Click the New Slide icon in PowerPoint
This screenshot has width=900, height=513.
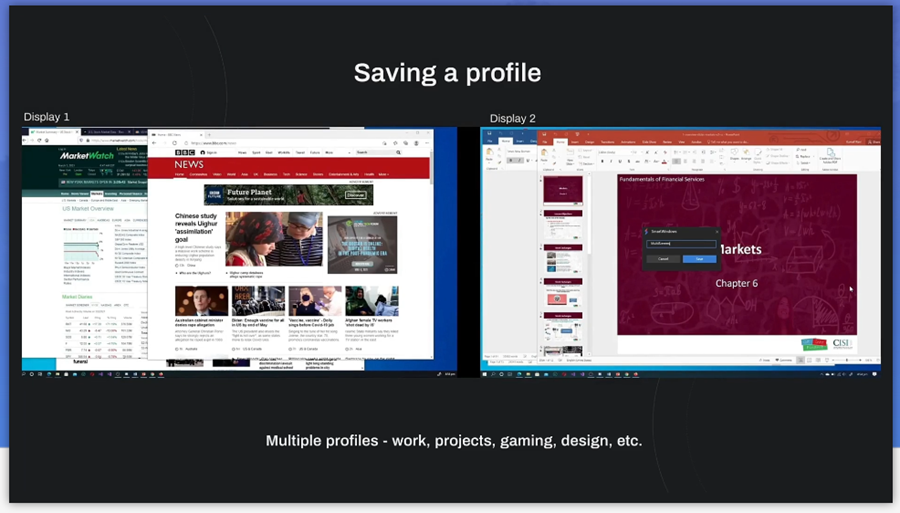tap(569, 153)
